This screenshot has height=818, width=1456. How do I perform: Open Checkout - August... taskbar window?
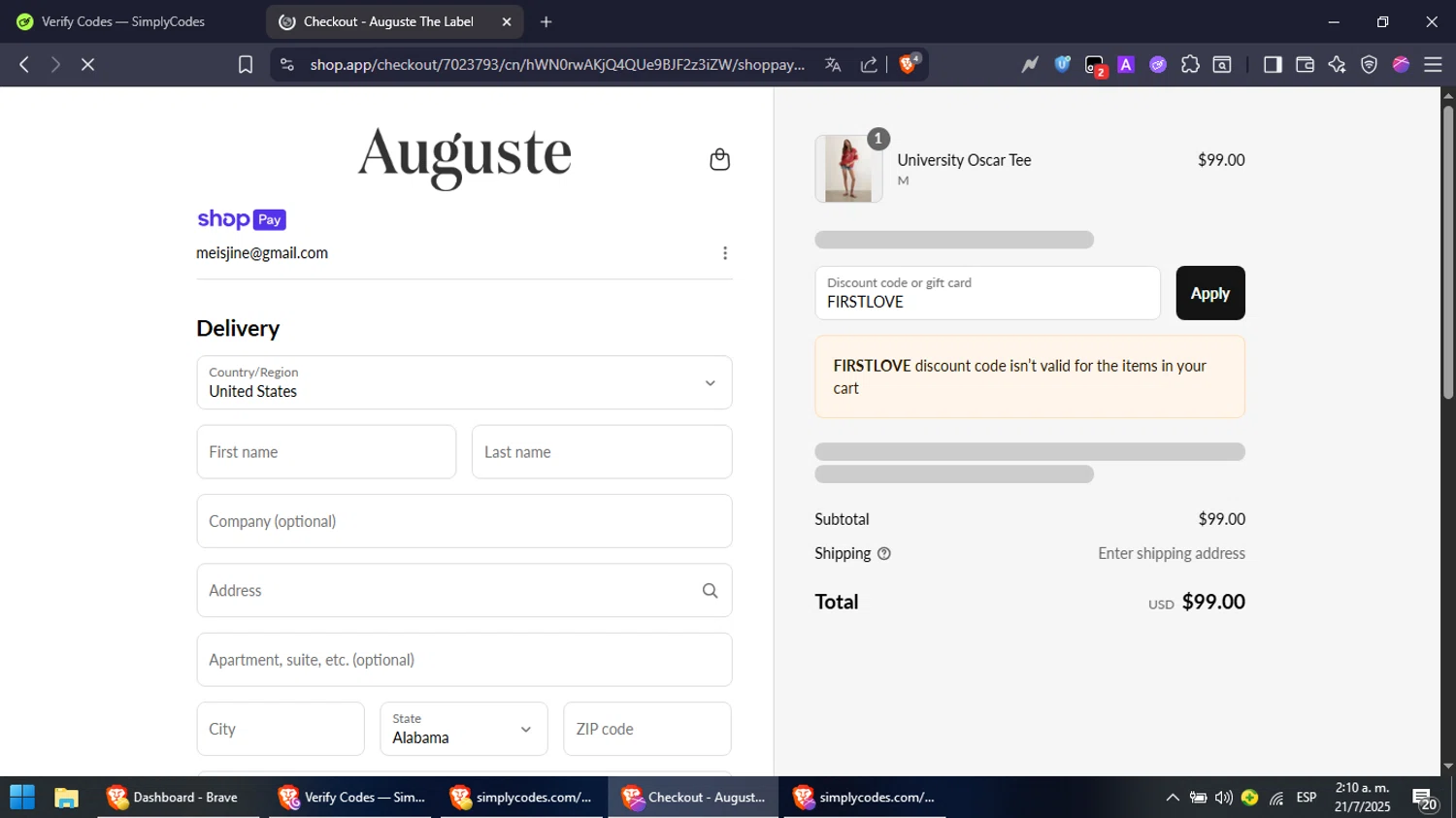693,798
